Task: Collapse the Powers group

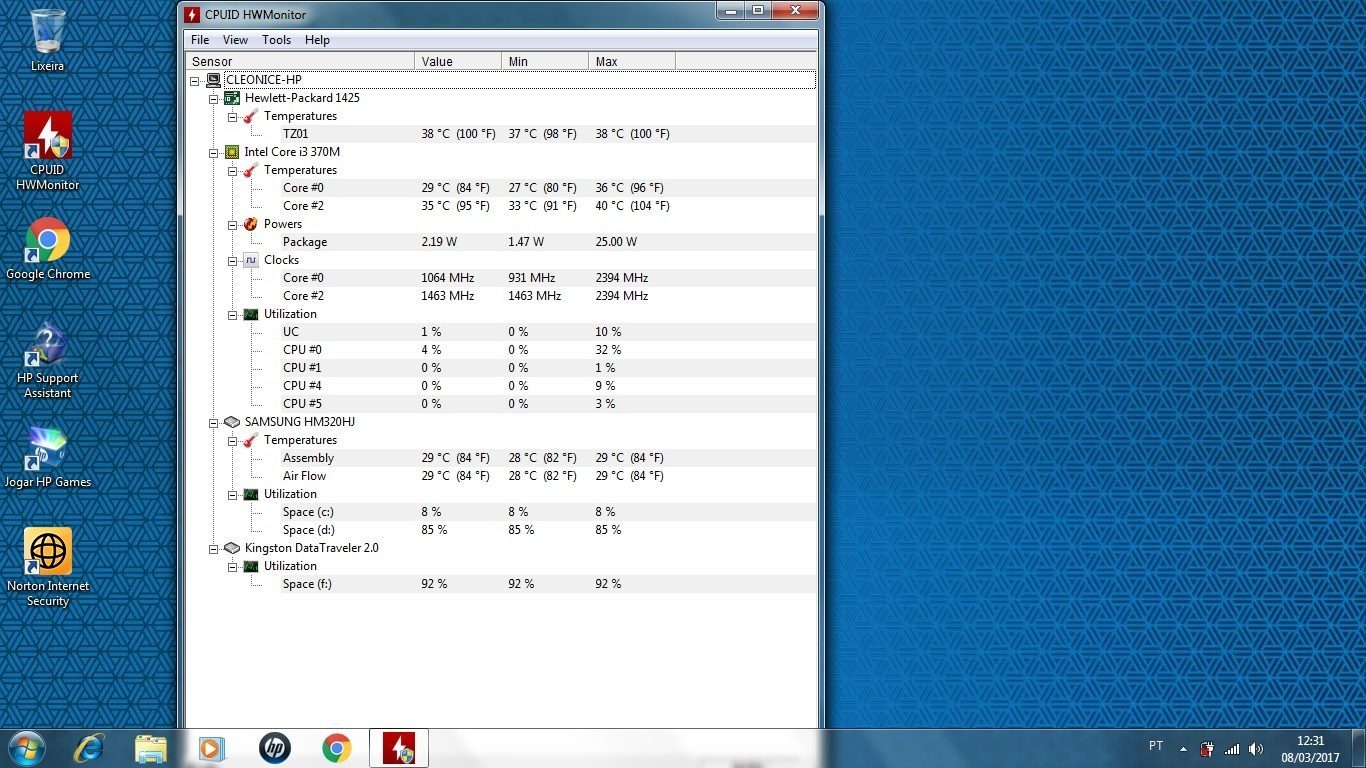Action: (x=233, y=225)
